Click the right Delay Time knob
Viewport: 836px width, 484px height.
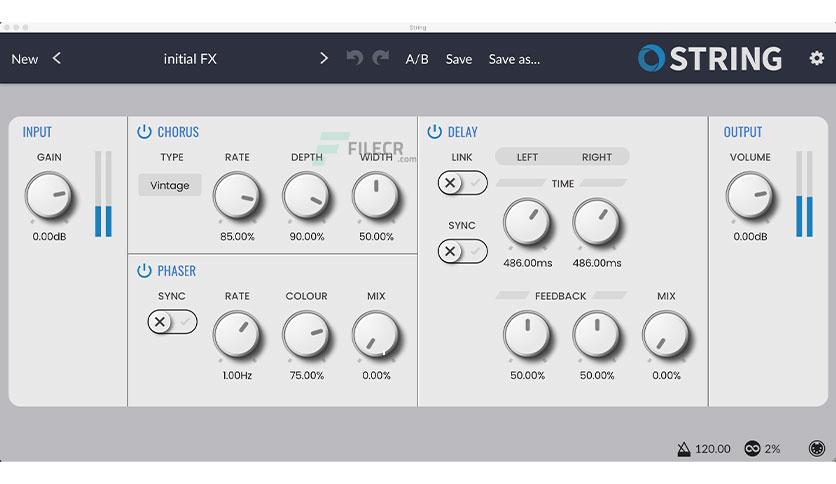coord(597,222)
